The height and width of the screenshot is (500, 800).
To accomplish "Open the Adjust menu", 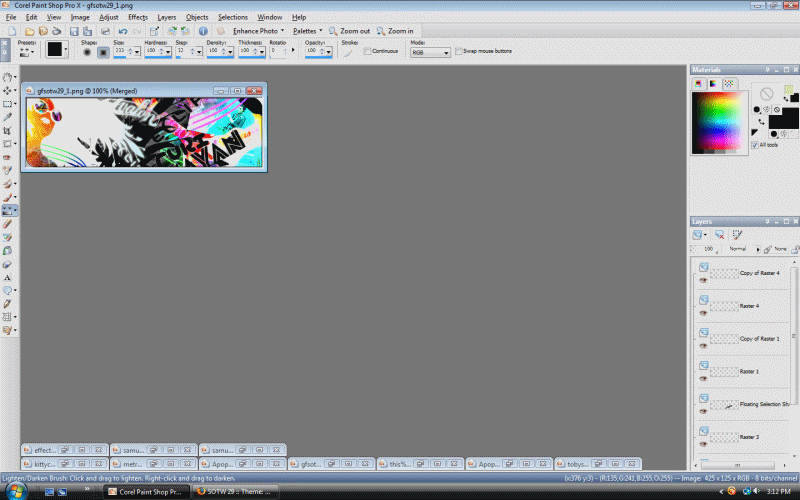I will [x=109, y=17].
